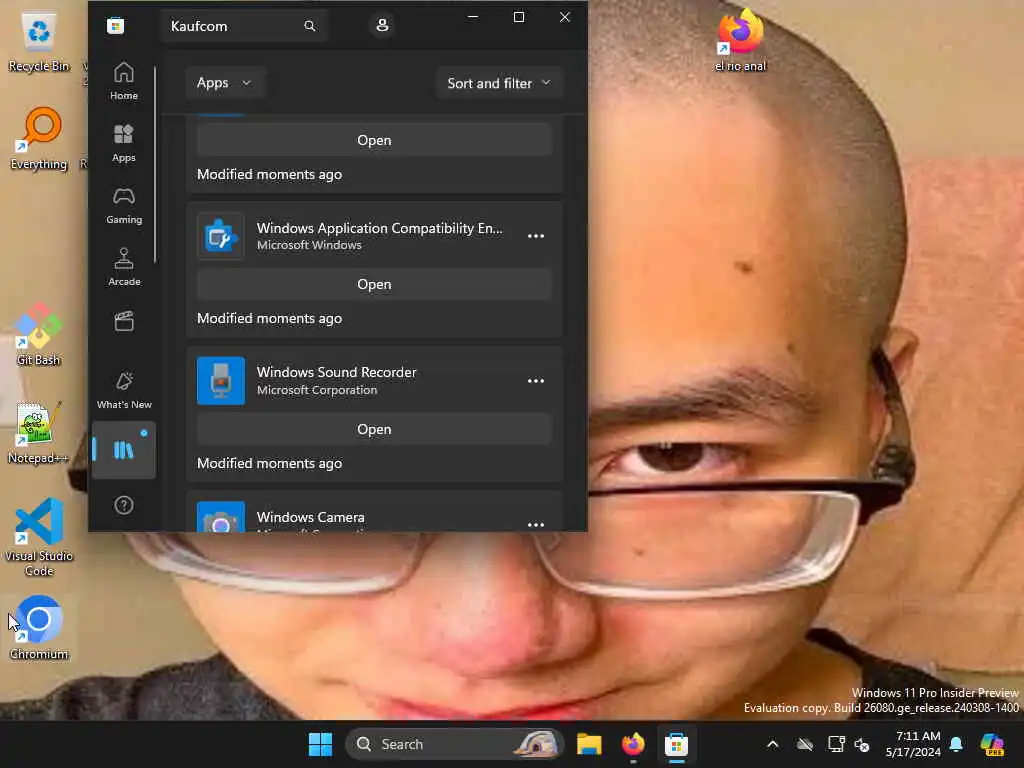Open the Help question mark icon
This screenshot has width=1024, height=768.
[x=124, y=505]
